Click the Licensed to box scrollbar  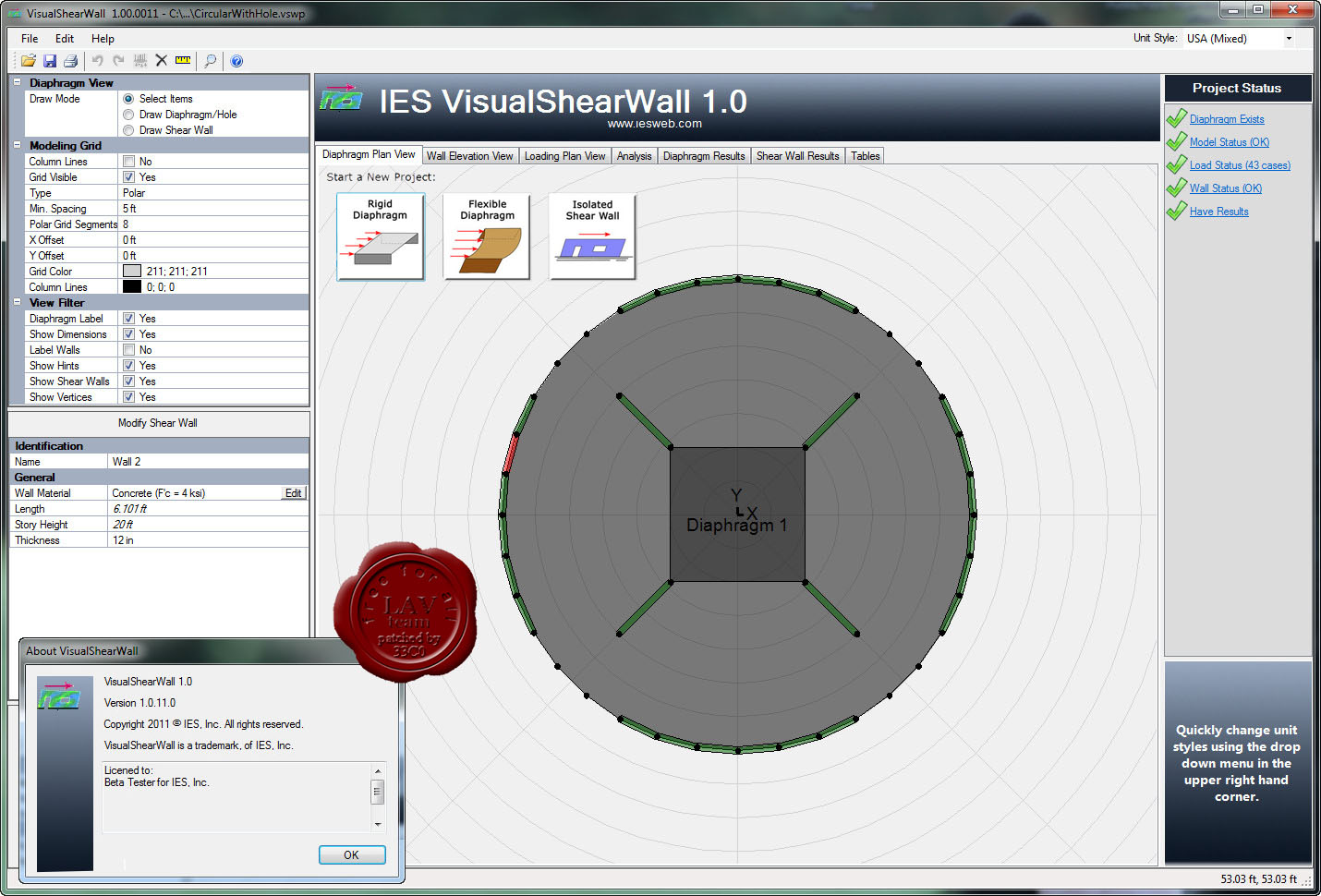click(377, 797)
